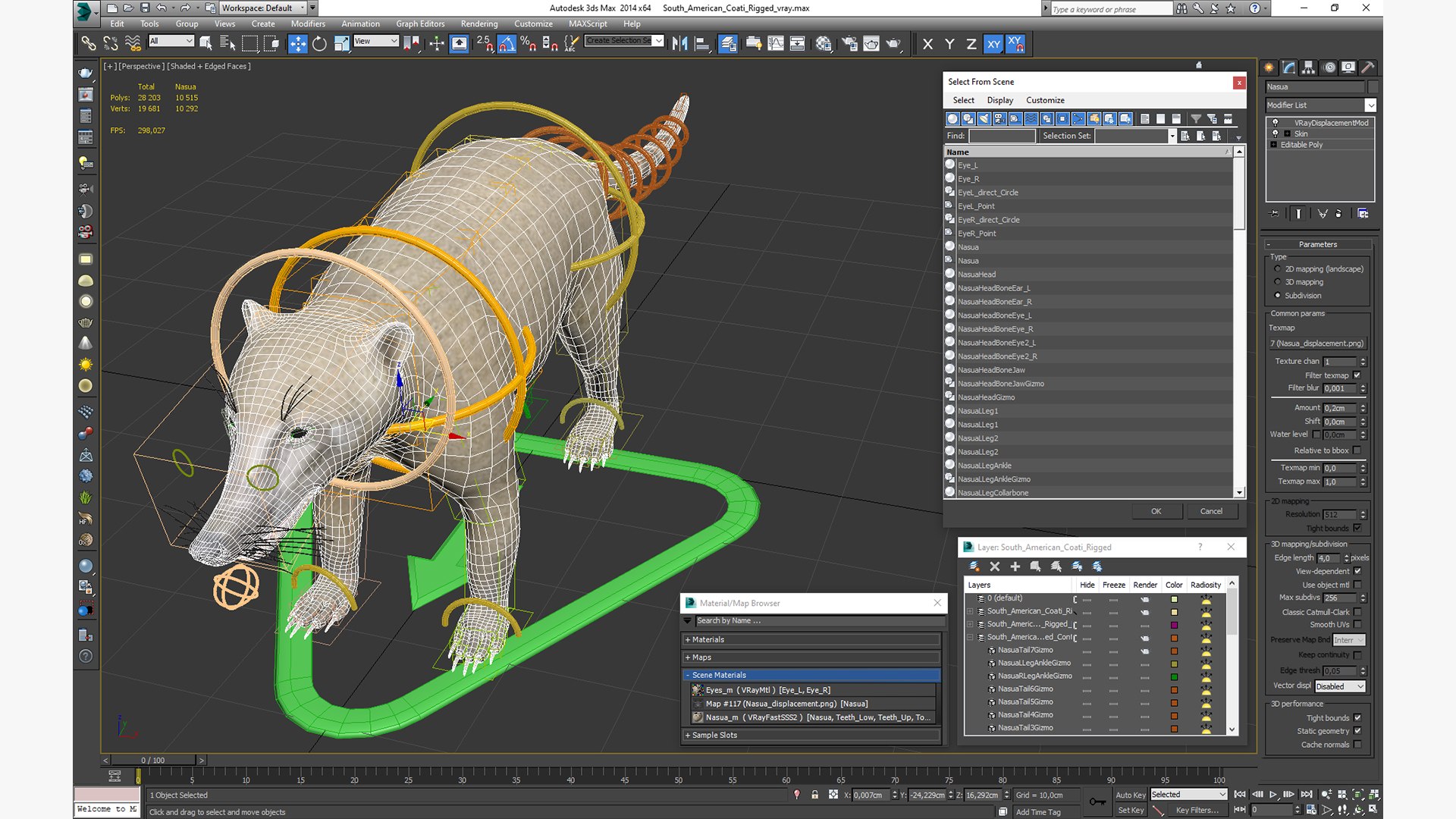Open Select by Name from main toolbar
Viewport: 1456px width, 819px height.
coord(227,44)
